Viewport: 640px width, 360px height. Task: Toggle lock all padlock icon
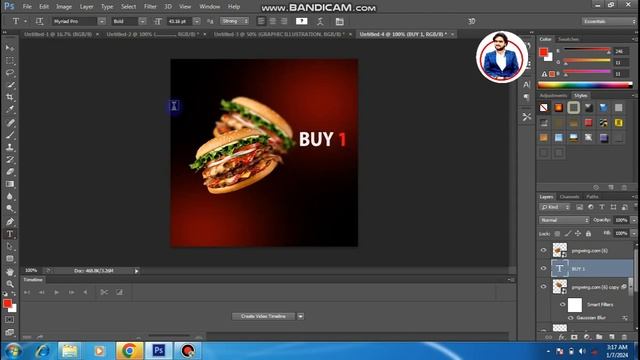coord(588,233)
